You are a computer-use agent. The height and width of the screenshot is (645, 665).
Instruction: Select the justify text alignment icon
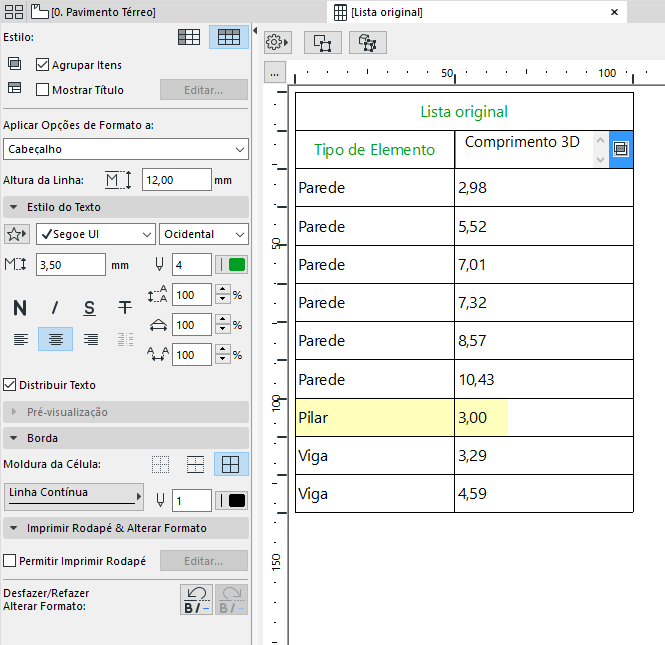click(125, 339)
